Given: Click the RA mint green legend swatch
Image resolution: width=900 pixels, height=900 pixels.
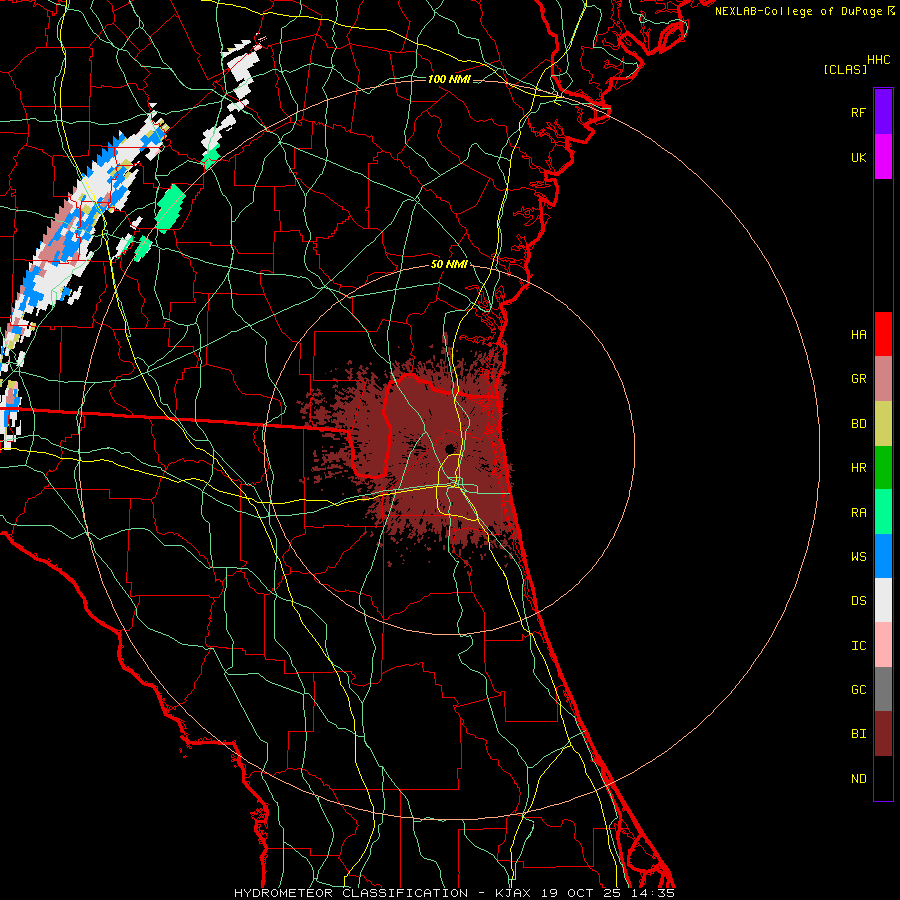Looking at the screenshot, I should click(x=883, y=512).
